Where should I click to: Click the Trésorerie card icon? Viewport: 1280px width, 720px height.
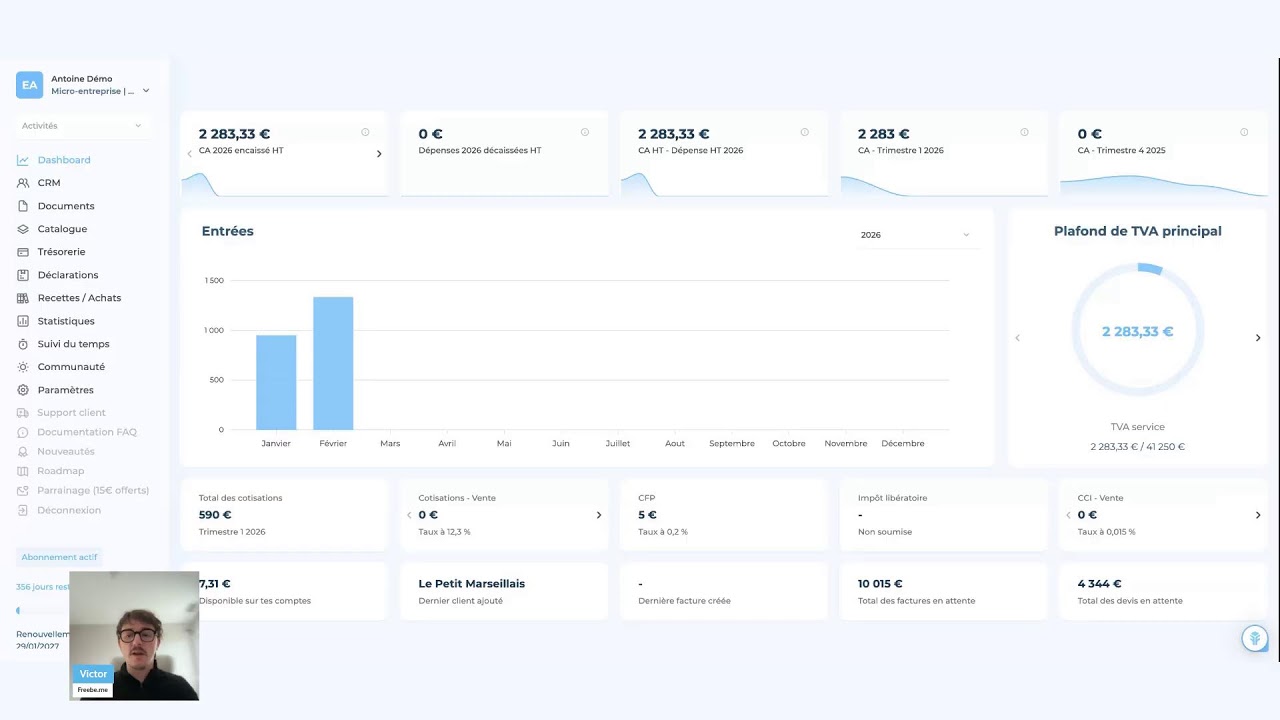point(23,252)
